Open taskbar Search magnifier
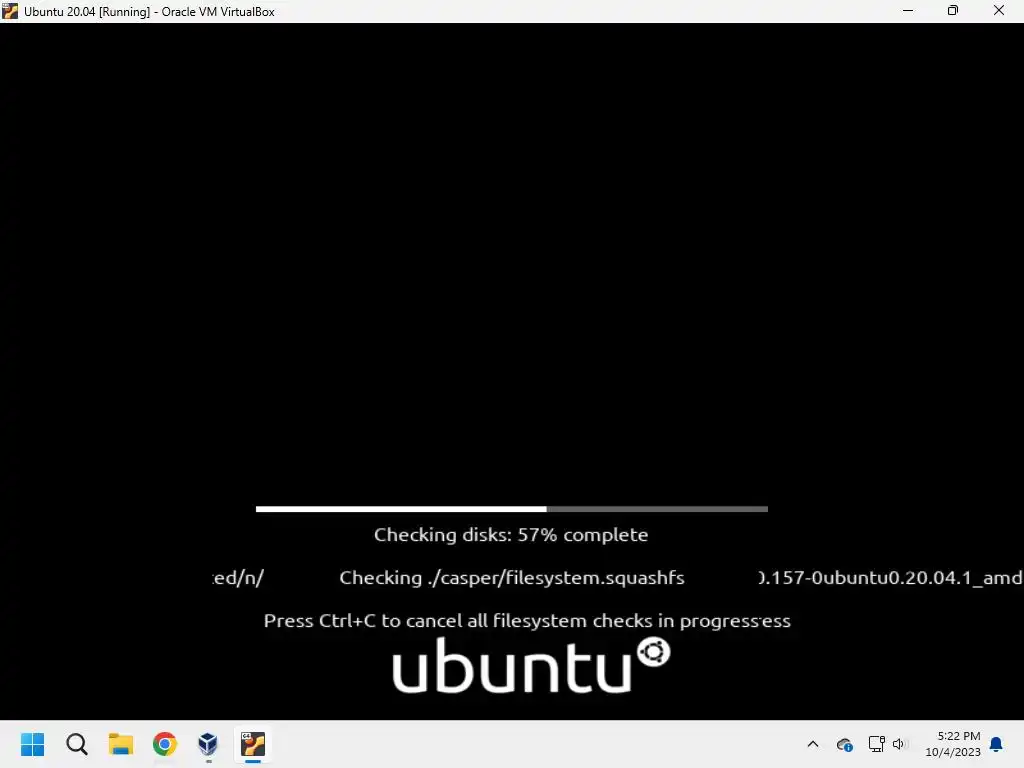This screenshot has height=768, width=1024. click(x=76, y=744)
